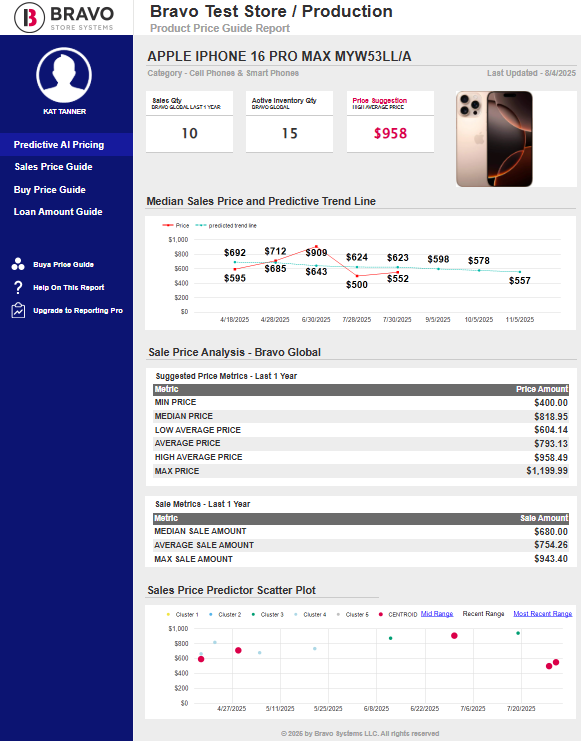Click the $909 data label on chart

click(x=316, y=253)
